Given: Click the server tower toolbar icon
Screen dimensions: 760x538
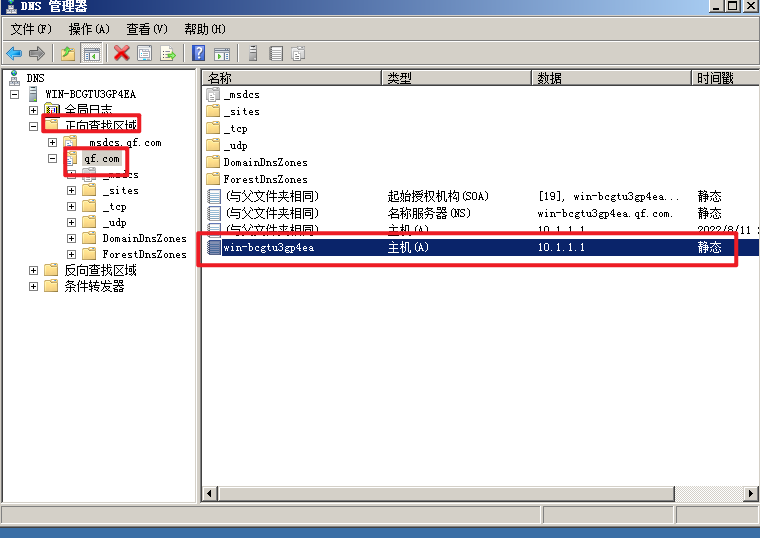Looking at the screenshot, I should coord(253,53).
